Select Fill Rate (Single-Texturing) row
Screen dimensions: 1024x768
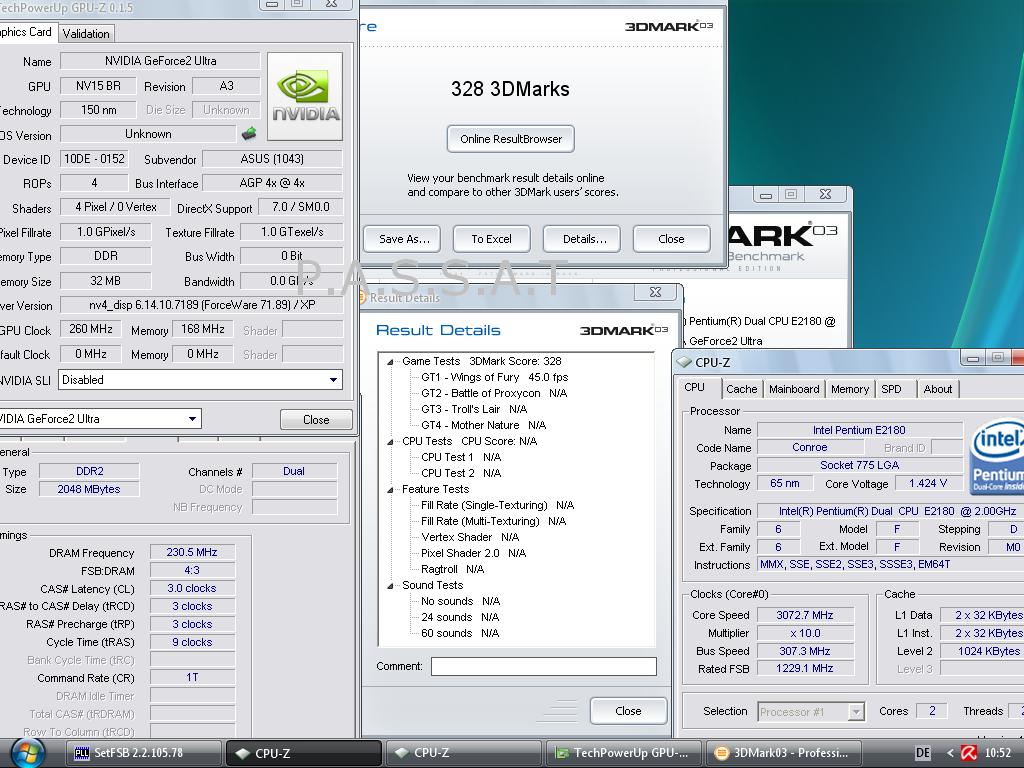tap(497, 505)
